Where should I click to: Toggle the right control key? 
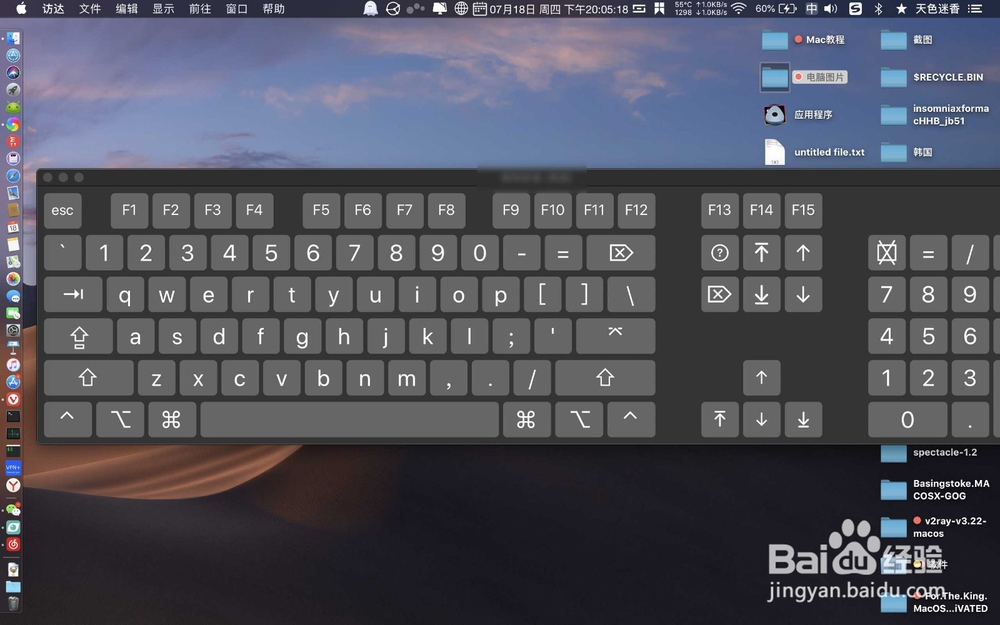631,420
